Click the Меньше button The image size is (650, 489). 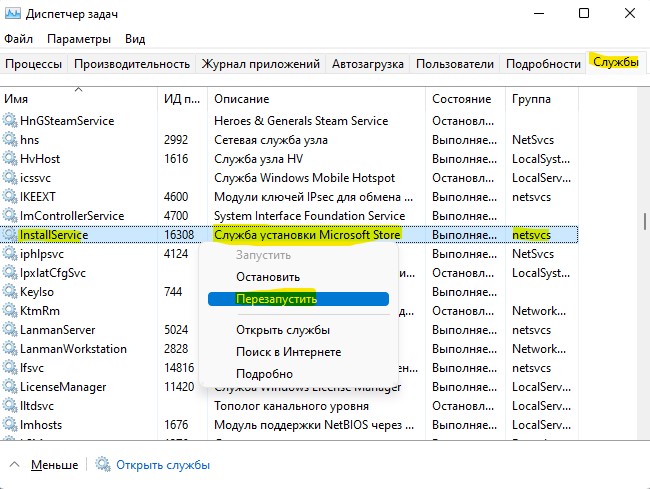pyautogui.click(x=54, y=465)
